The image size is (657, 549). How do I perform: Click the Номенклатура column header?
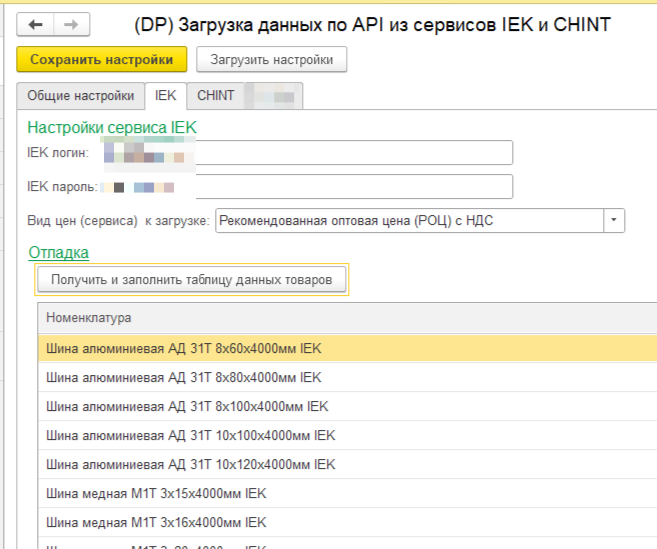(x=89, y=318)
